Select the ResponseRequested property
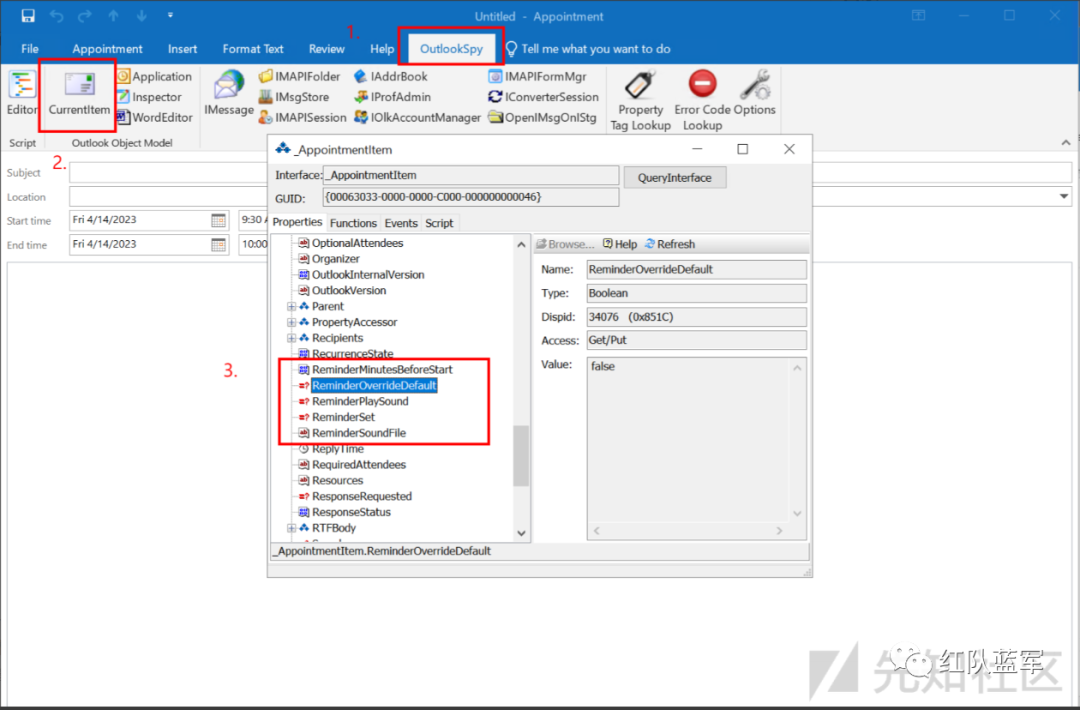This screenshot has height=710, width=1080. pyautogui.click(x=362, y=497)
